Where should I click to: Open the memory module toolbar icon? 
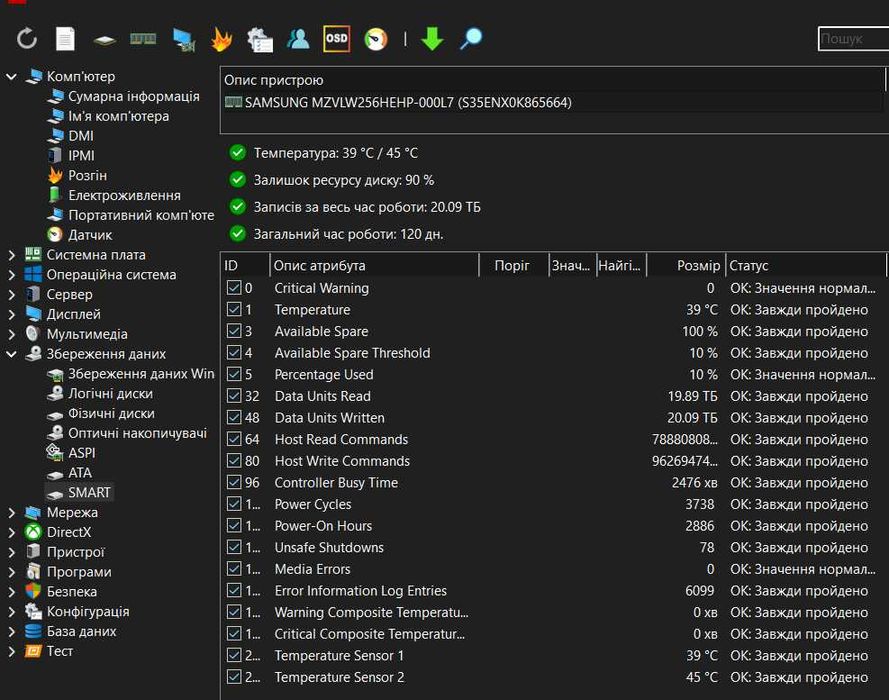[143, 39]
